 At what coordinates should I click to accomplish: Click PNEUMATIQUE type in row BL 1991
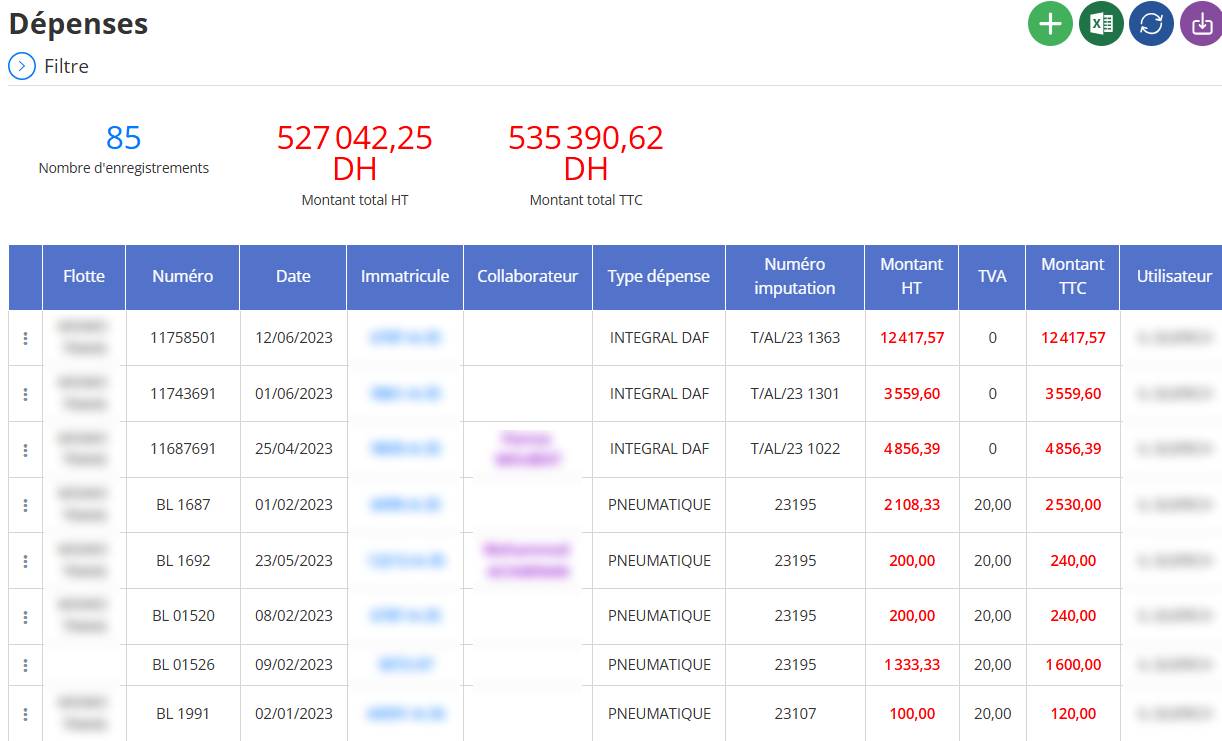[x=659, y=714]
